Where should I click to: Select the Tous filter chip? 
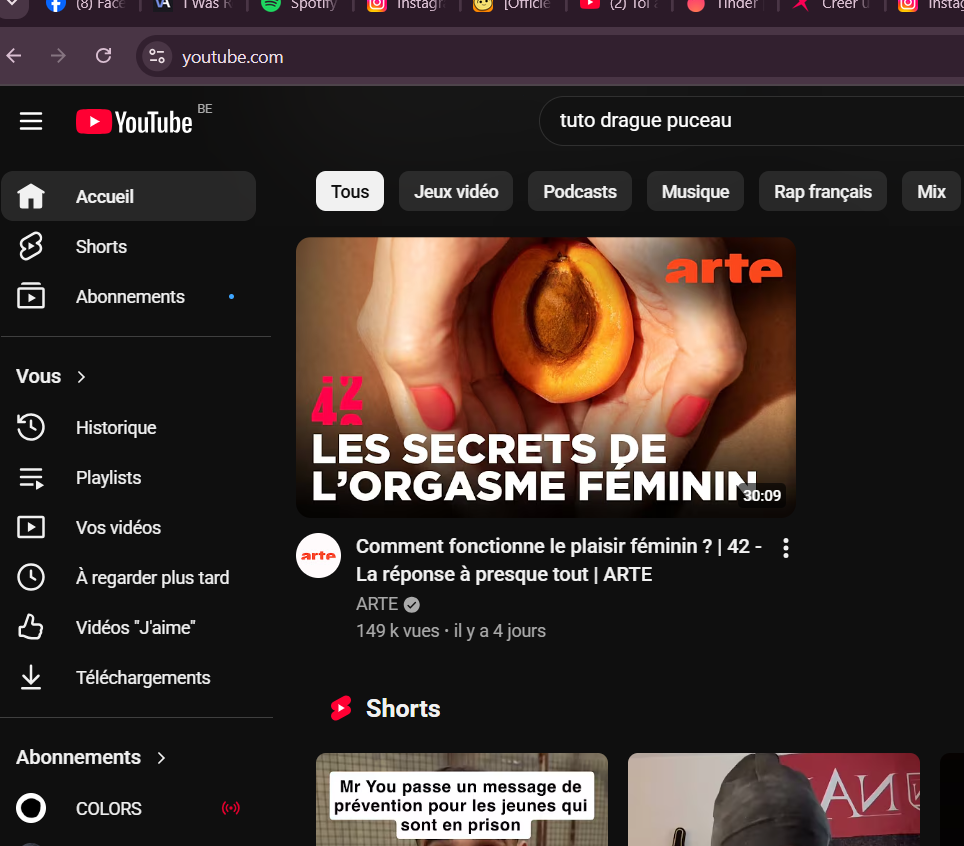[x=350, y=192]
